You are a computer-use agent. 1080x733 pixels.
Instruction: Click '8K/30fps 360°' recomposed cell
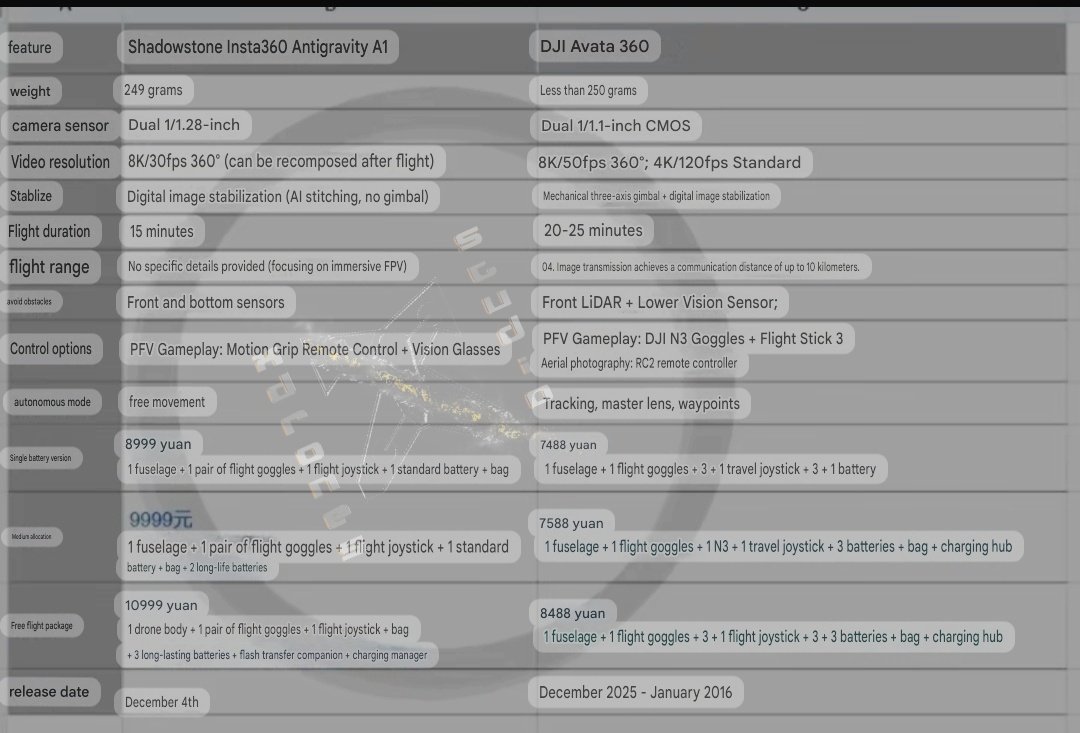281,161
